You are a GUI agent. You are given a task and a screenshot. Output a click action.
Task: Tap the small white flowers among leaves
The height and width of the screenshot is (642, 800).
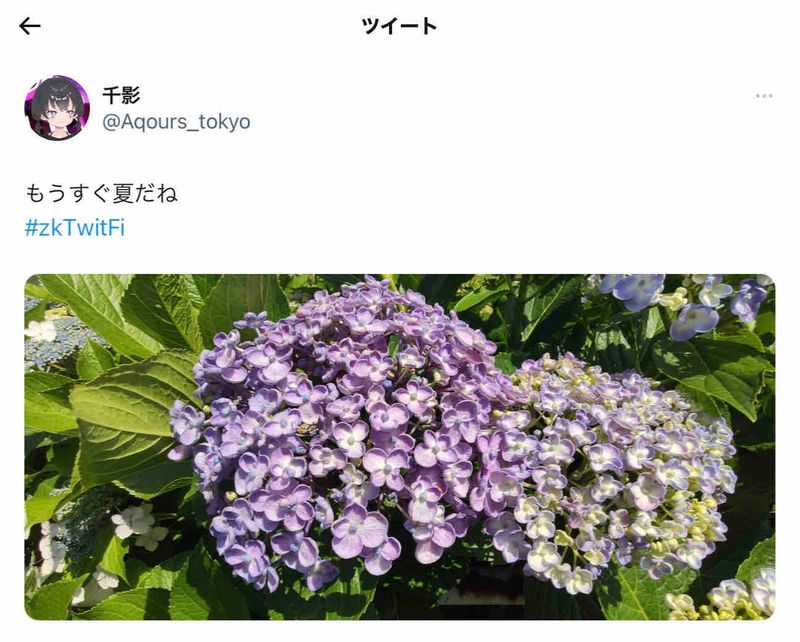click(137, 526)
